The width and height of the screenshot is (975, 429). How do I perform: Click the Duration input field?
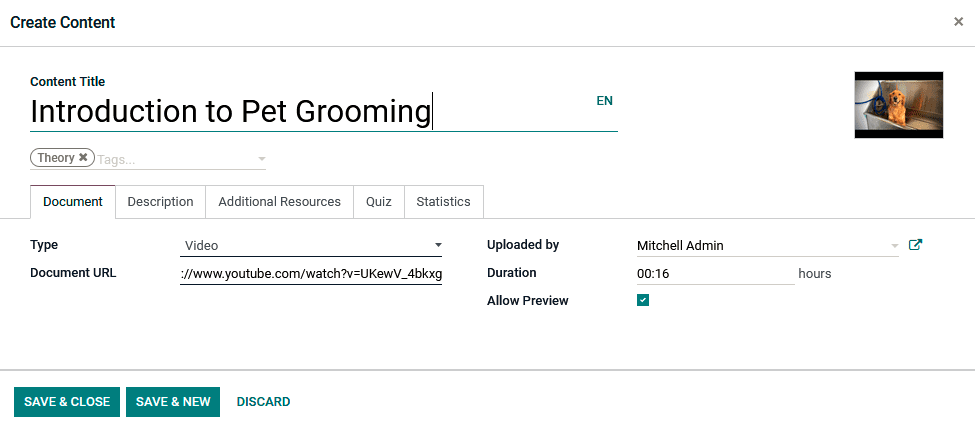(714, 273)
